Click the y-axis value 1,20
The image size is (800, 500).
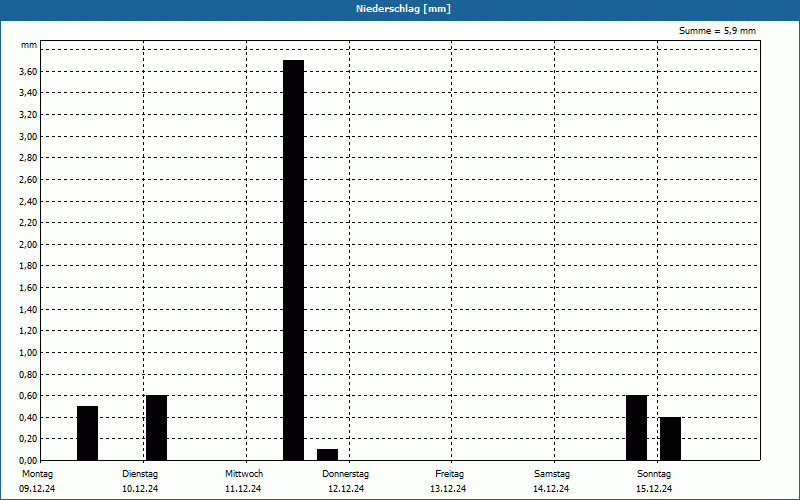pyautogui.click(x=28, y=331)
